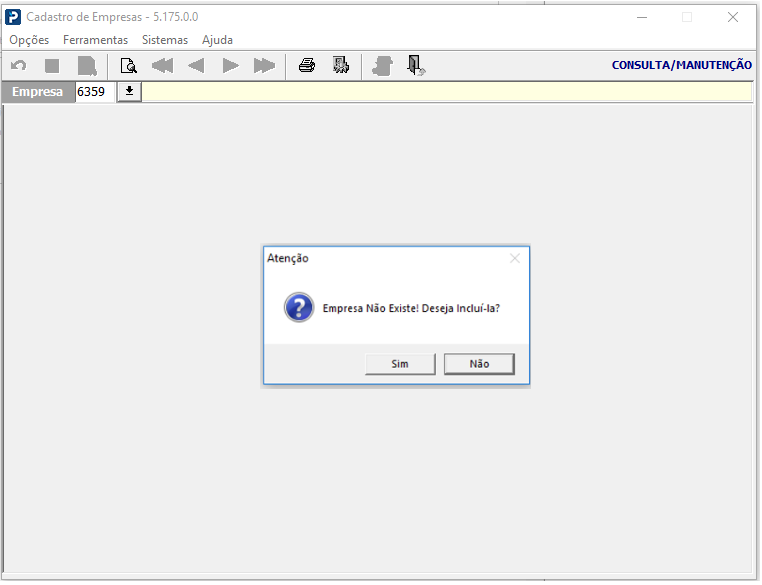
Task: Open the Empresa lookup dropdown arrow button
Action: (129, 92)
